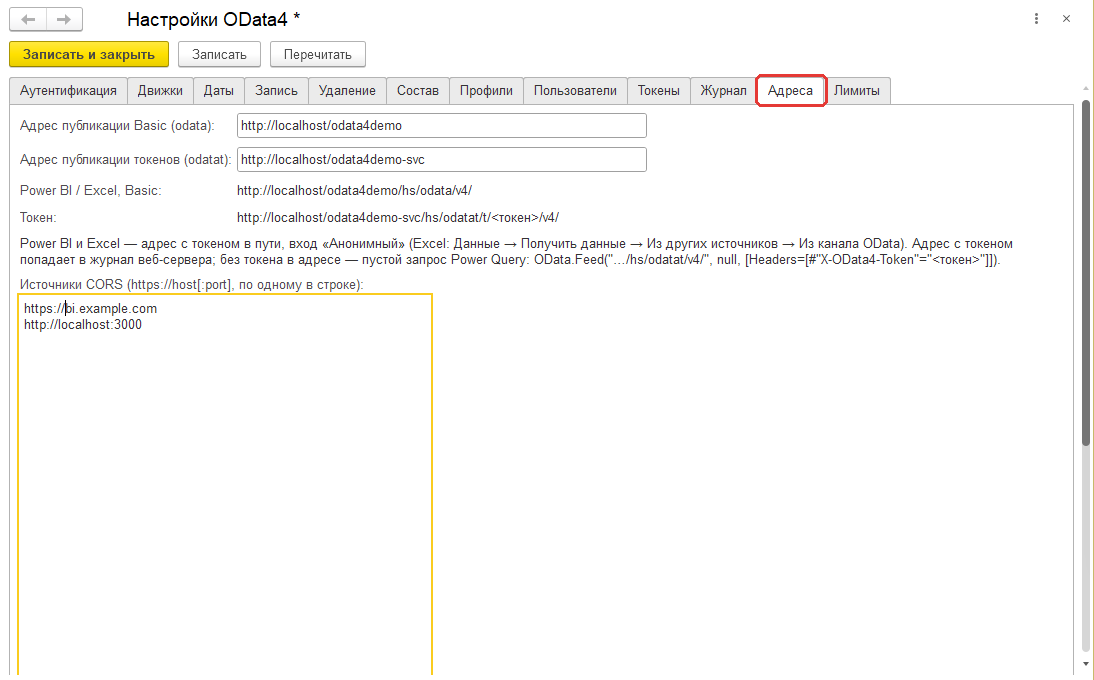Click the http://localhost:3000 CORS source line
This screenshot has height=680, width=1094.
pyautogui.click(x=83, y=324)
